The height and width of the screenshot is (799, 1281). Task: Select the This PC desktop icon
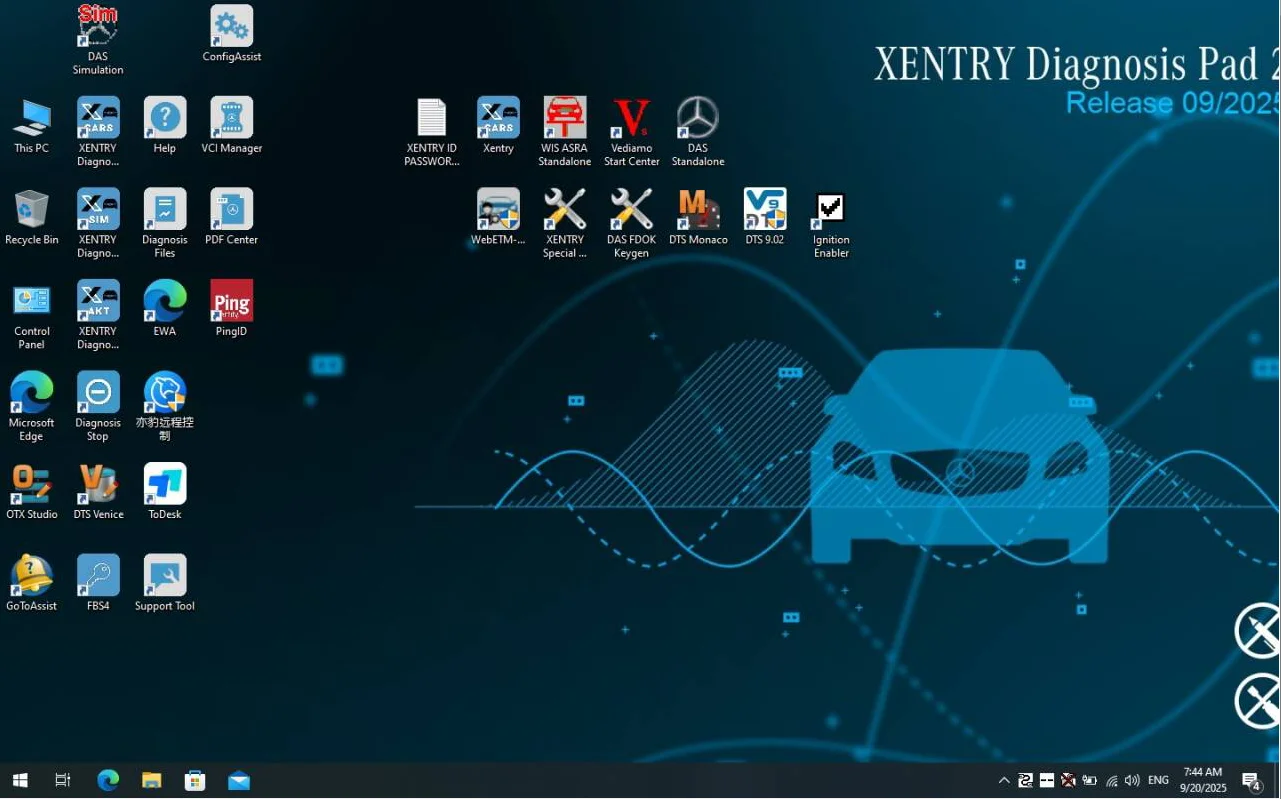pos(32,125)
